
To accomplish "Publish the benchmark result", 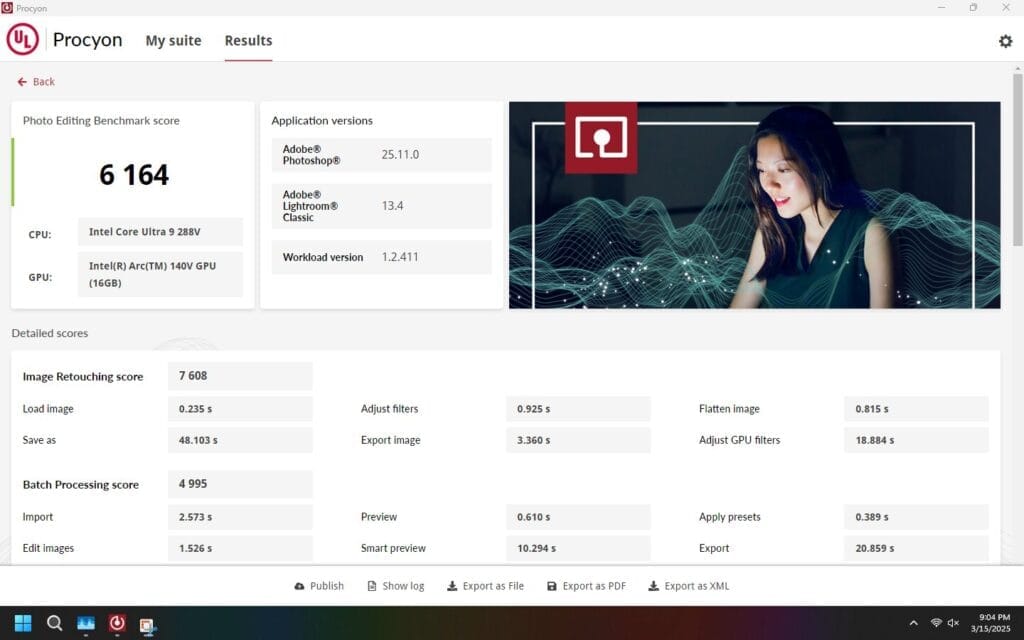I will (319, 586).
